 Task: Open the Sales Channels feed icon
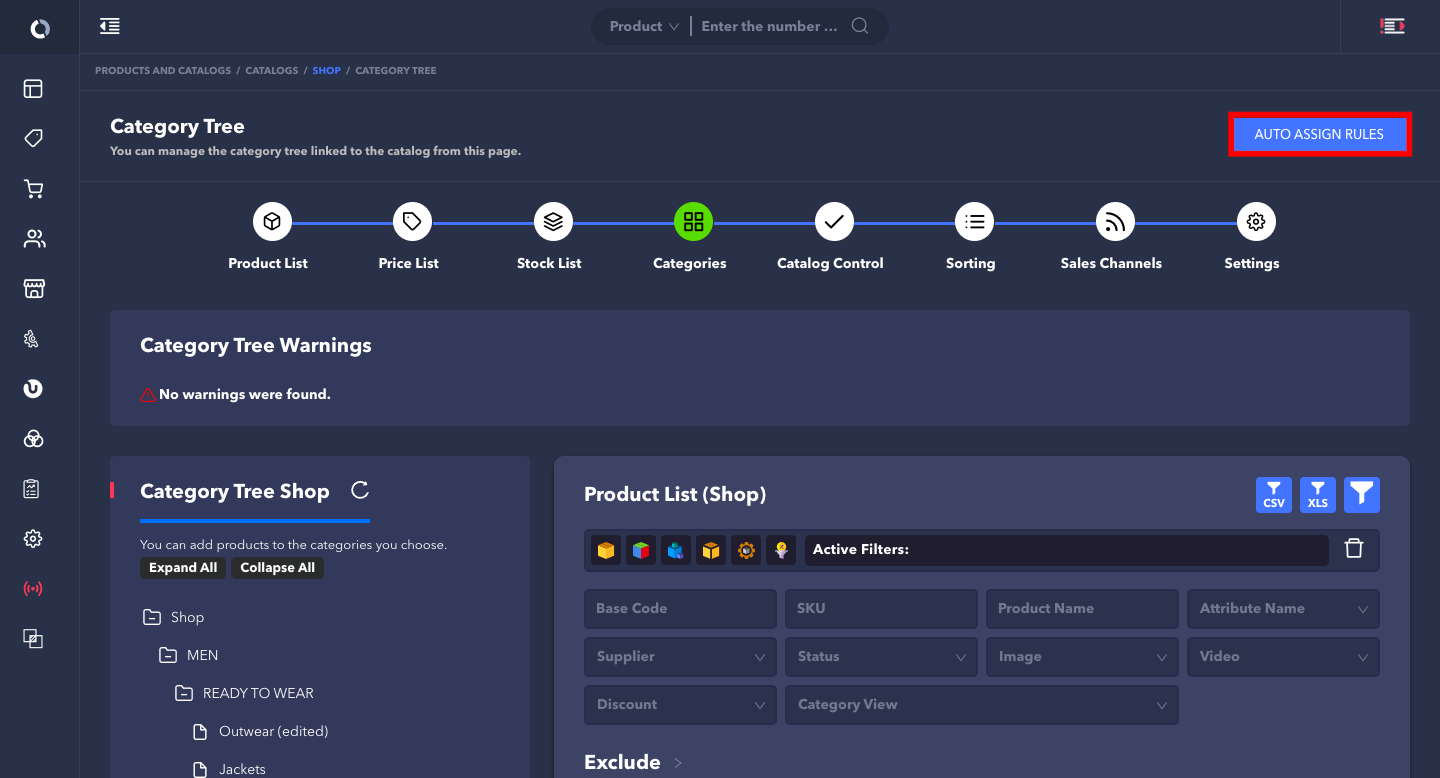tap(1115, 221)
